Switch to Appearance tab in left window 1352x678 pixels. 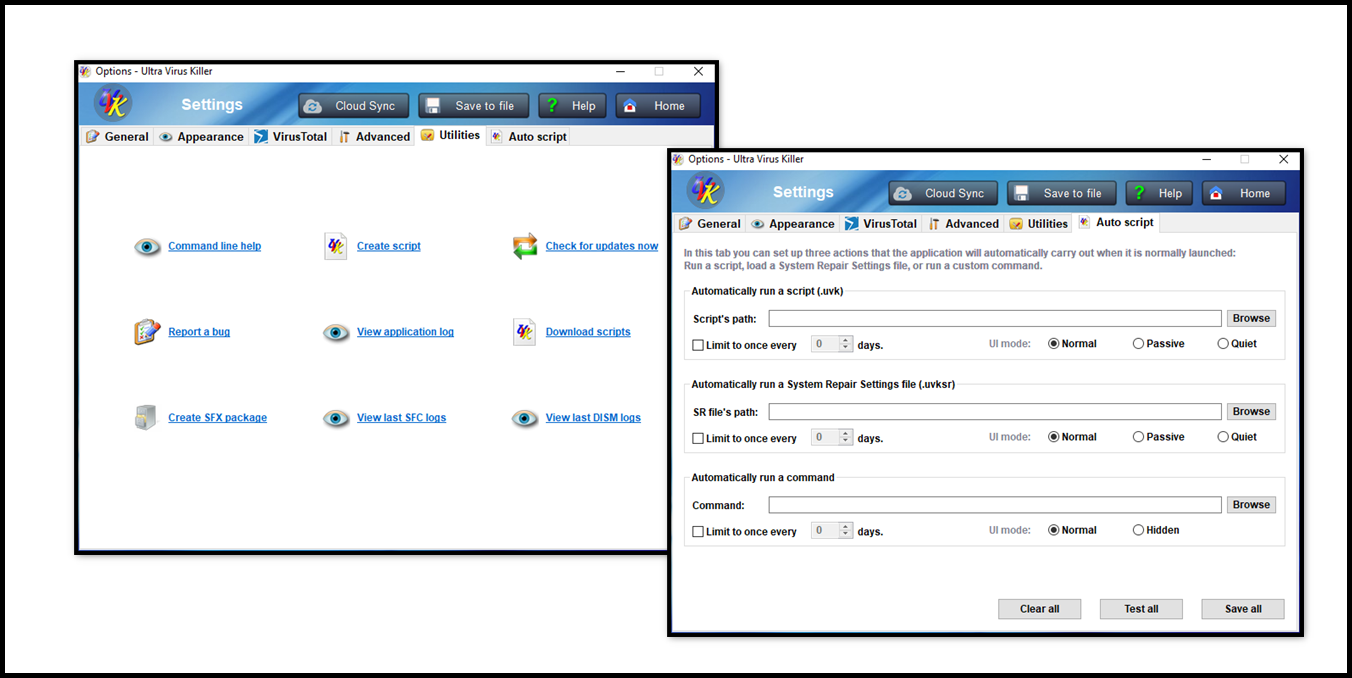tap(201, 137)
